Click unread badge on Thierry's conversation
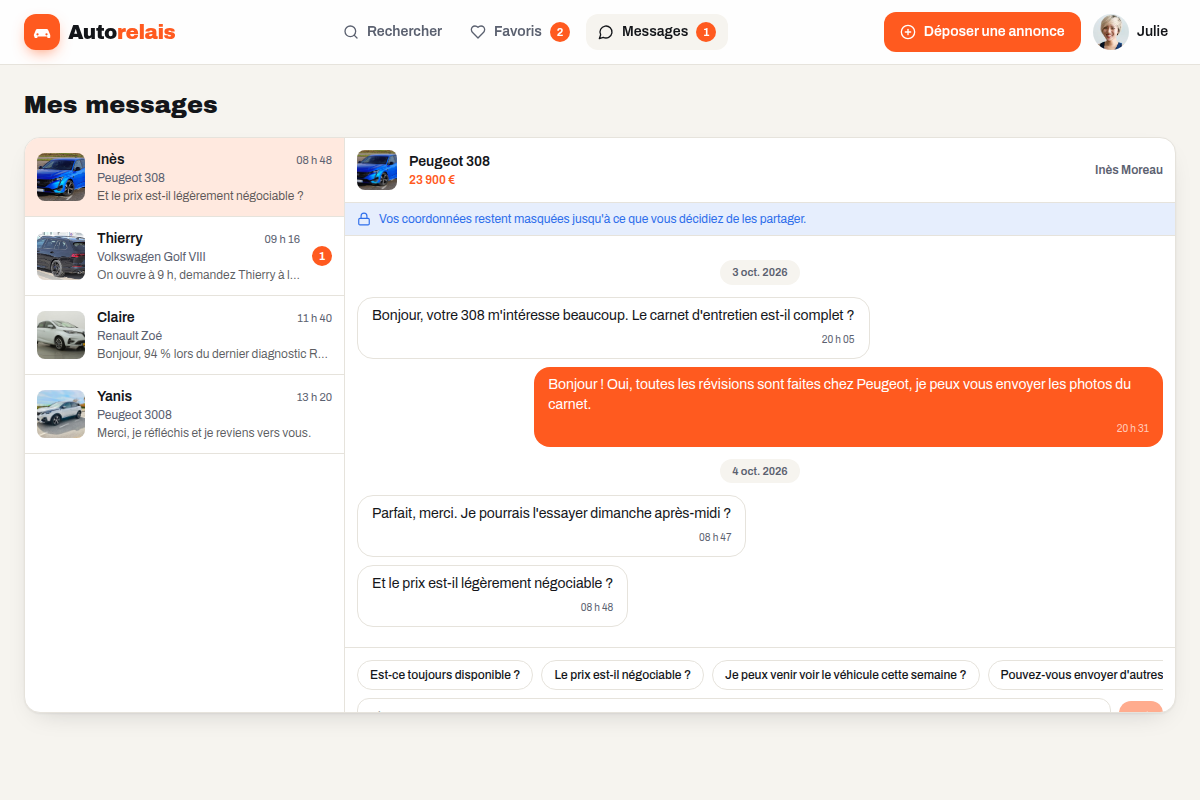The image size is (1200, 800). (x=322, y=257)
